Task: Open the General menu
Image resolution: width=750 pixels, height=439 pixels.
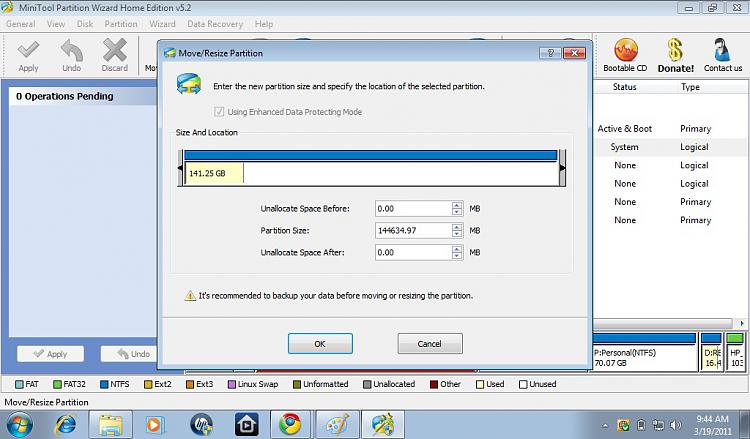Action: [x=21, y=24]
